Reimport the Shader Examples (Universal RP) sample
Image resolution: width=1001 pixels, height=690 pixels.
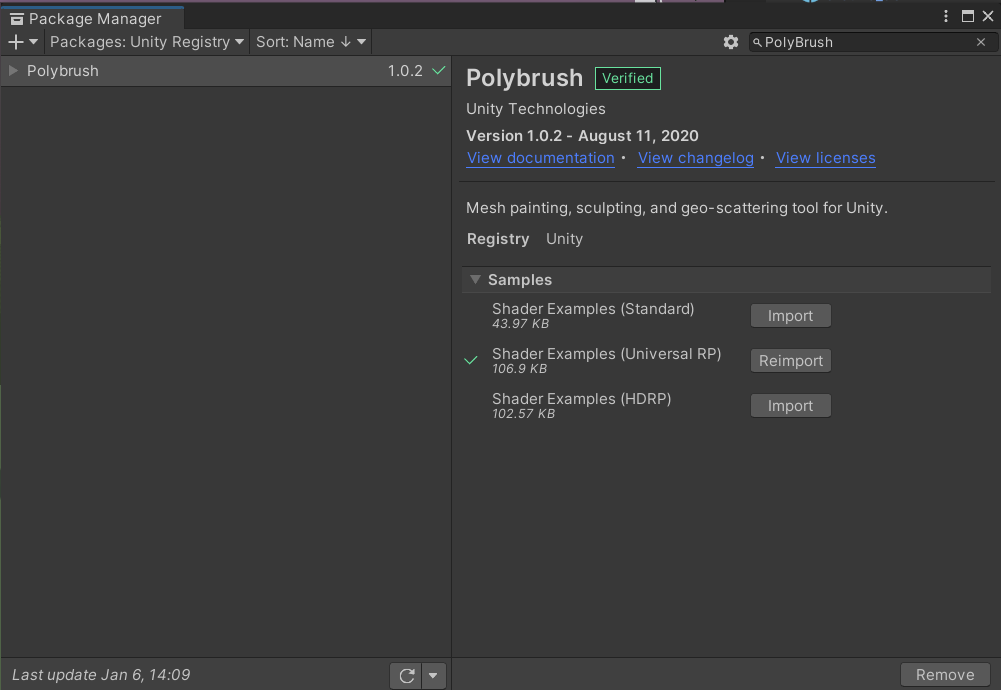point(790,360)
